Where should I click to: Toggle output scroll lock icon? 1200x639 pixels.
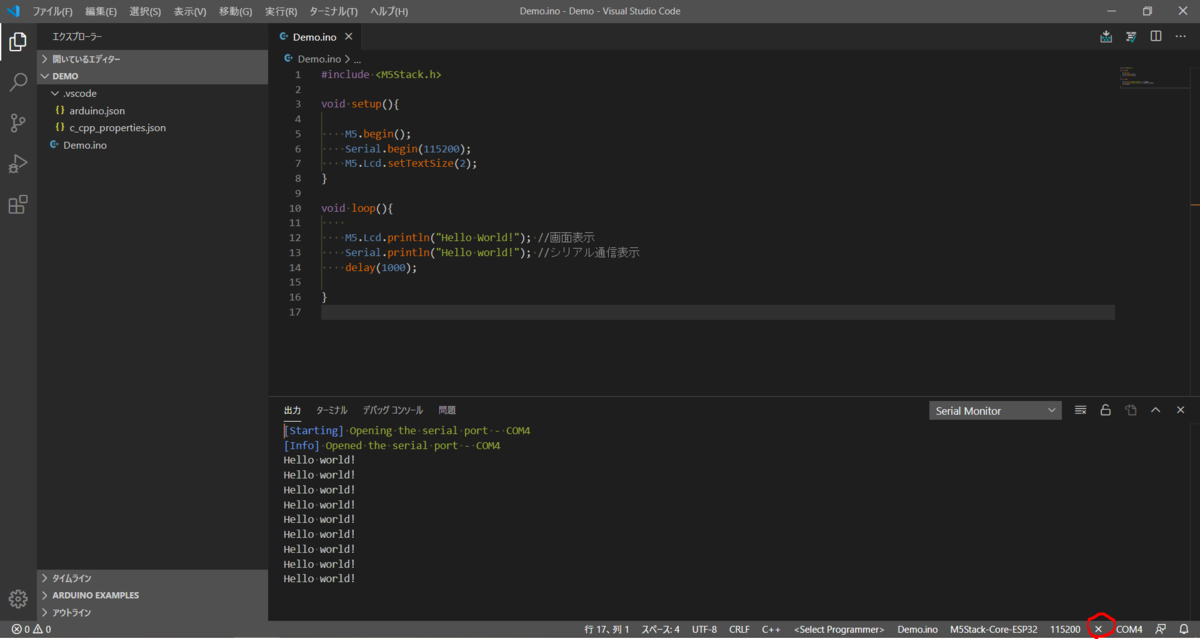1106,410
